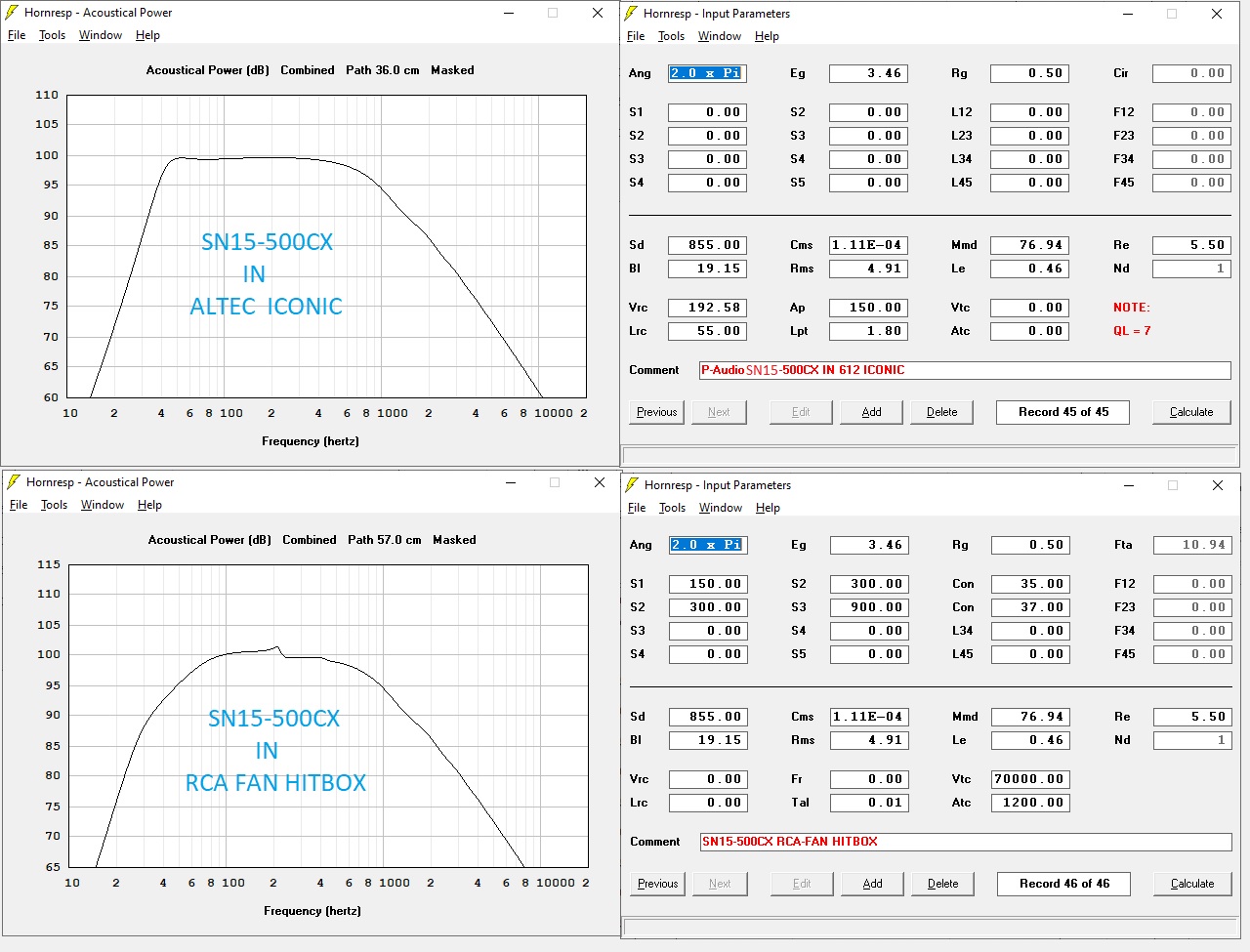Minimize the top Input Parameters window
Screen dimensions: 1250x952
tap(1128, 14)
